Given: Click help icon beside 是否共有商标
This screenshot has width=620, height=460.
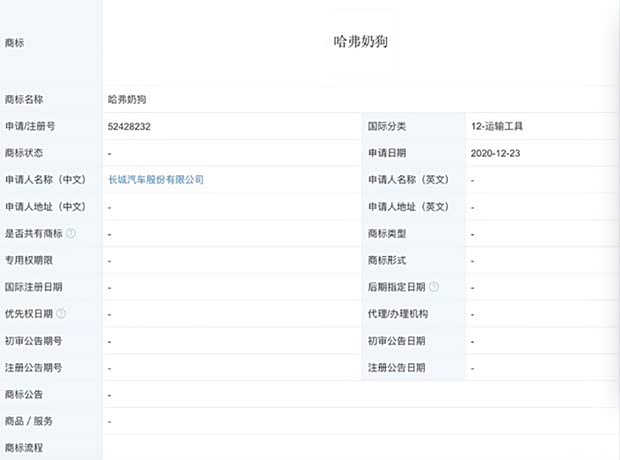Looking at the screenshot, I should click(71, 234).
